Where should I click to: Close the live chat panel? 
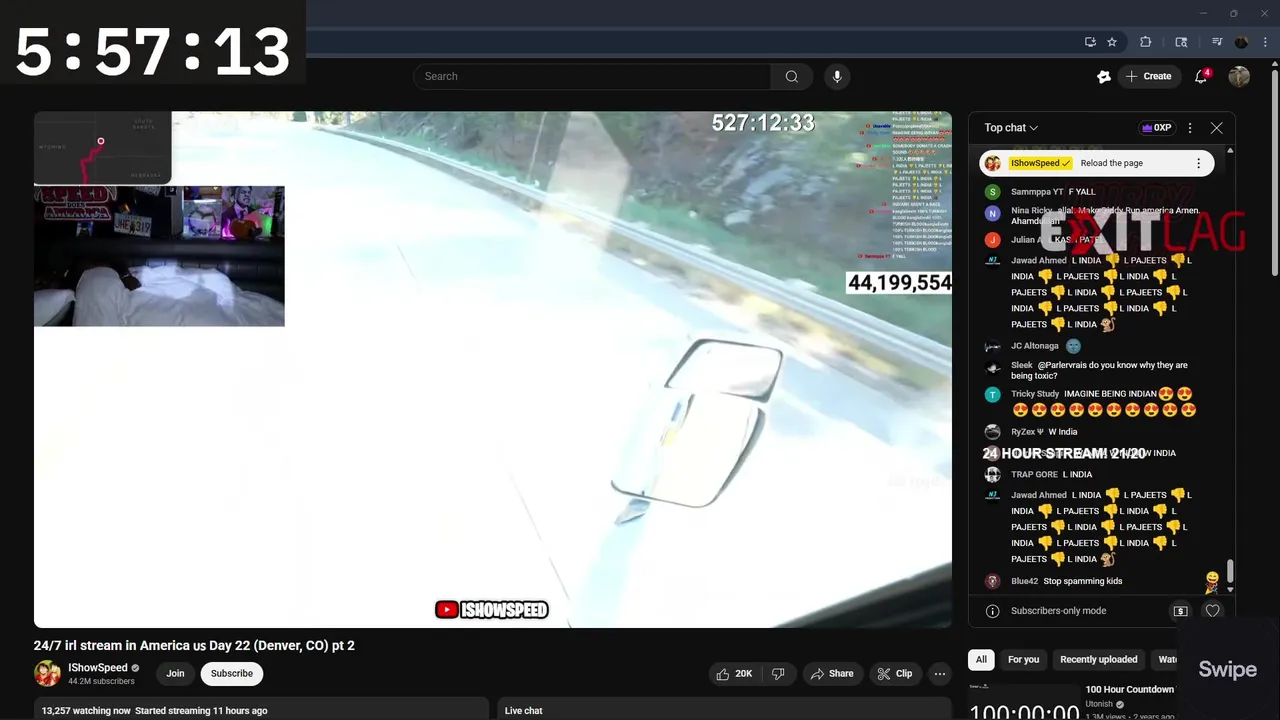1216,128
